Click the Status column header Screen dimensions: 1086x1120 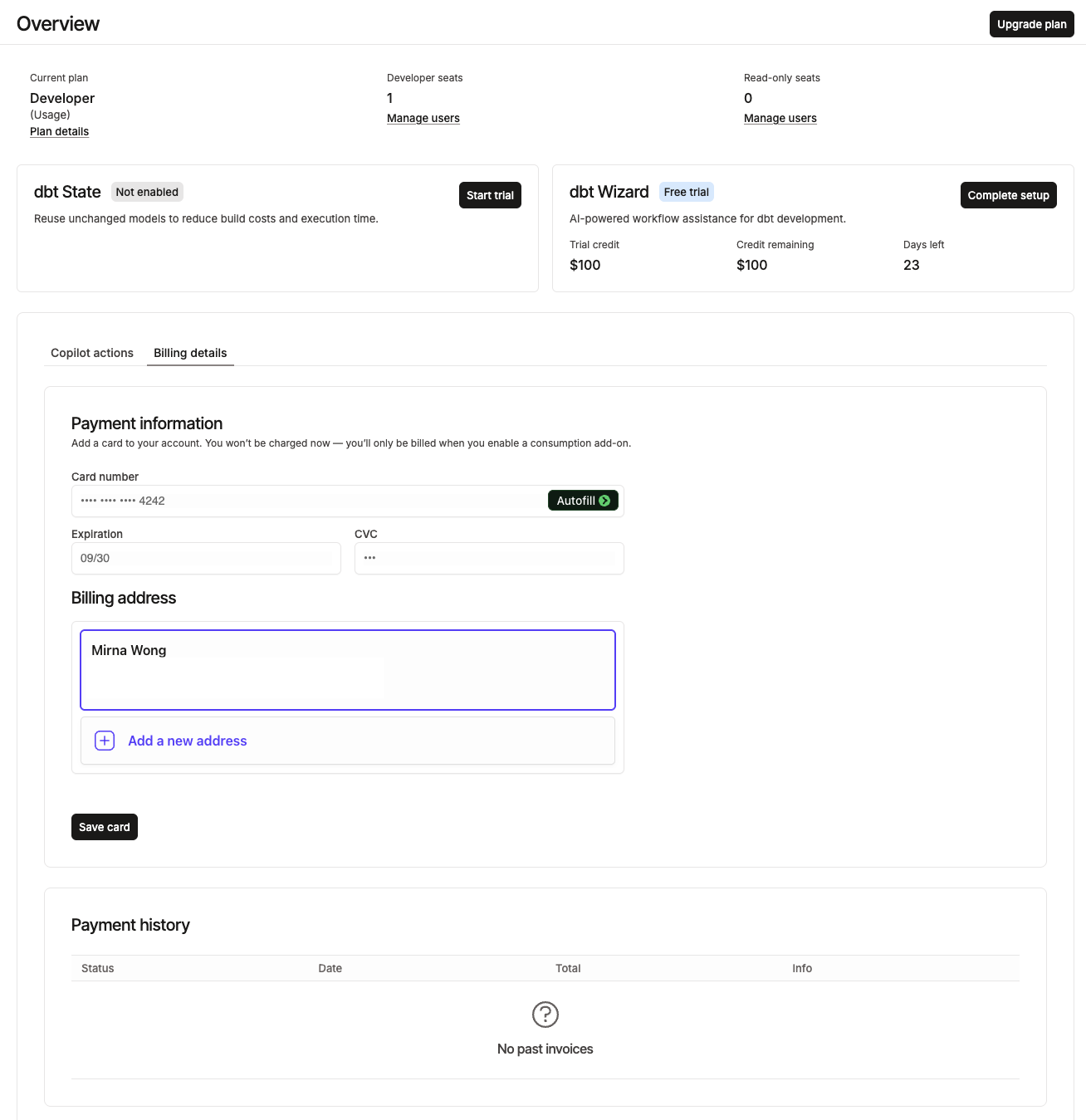98,968
